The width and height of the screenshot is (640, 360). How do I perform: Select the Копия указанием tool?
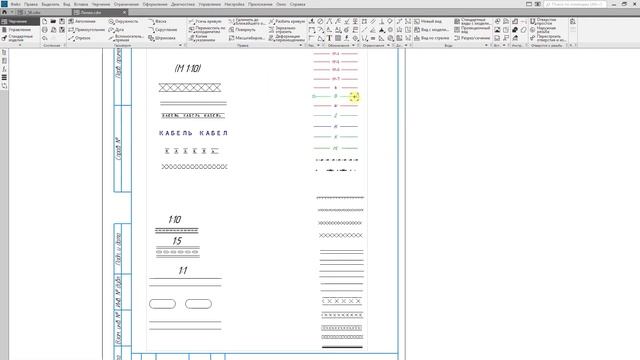tap(201, 38)
